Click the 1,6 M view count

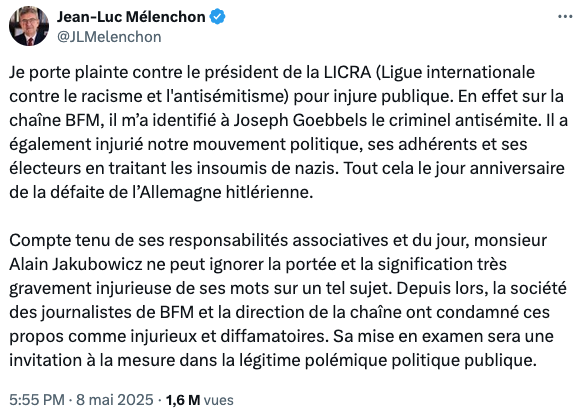[x=183, y=400]
